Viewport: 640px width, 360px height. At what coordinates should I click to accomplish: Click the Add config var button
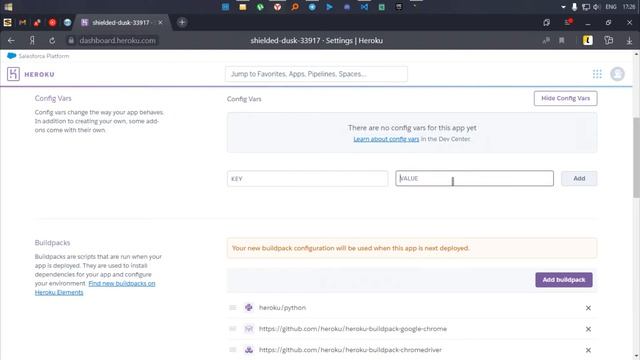point(579,178)
